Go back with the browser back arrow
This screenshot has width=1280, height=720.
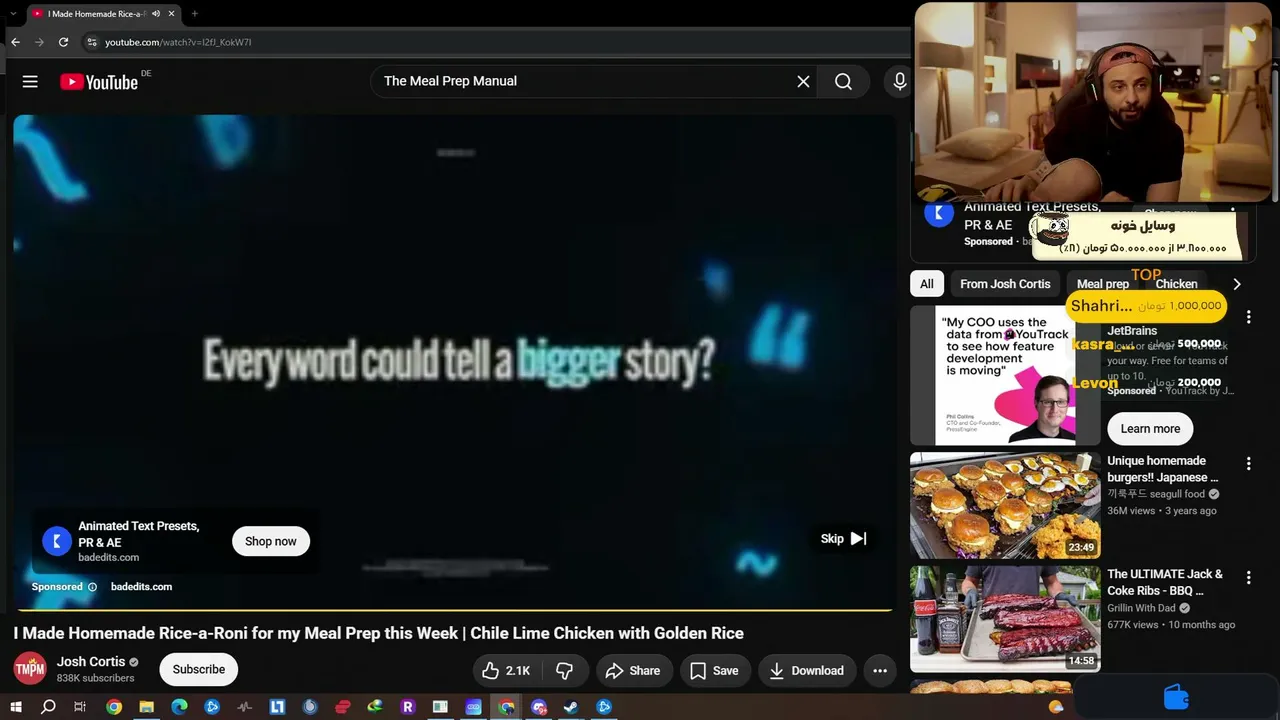[15, 42]
